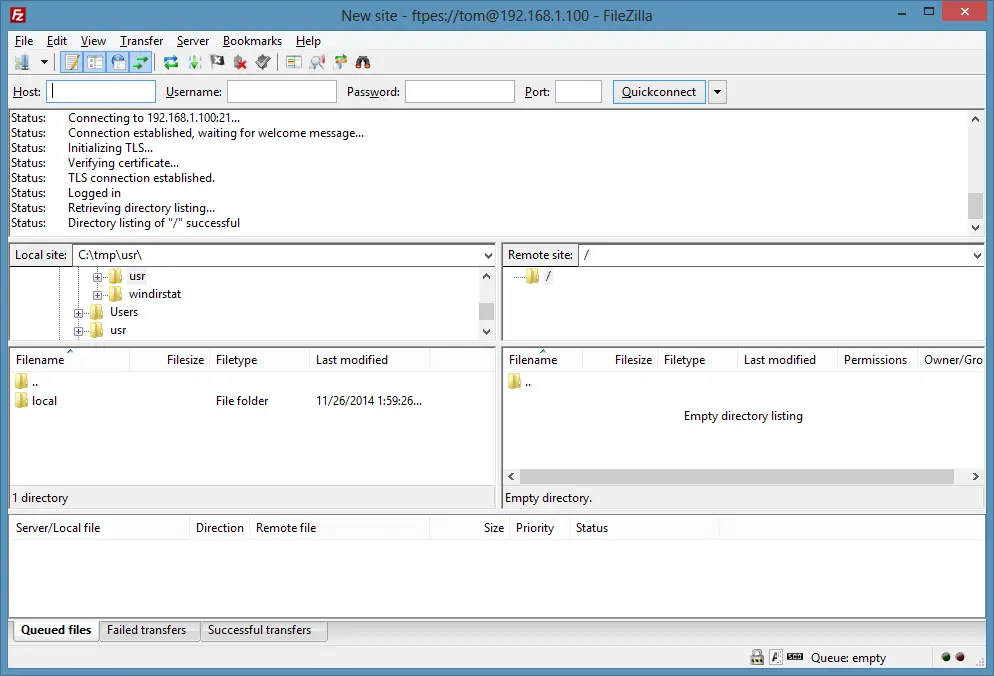Click the process queue toolbar icon
994x676 pixels.
[x=195, y=62]
